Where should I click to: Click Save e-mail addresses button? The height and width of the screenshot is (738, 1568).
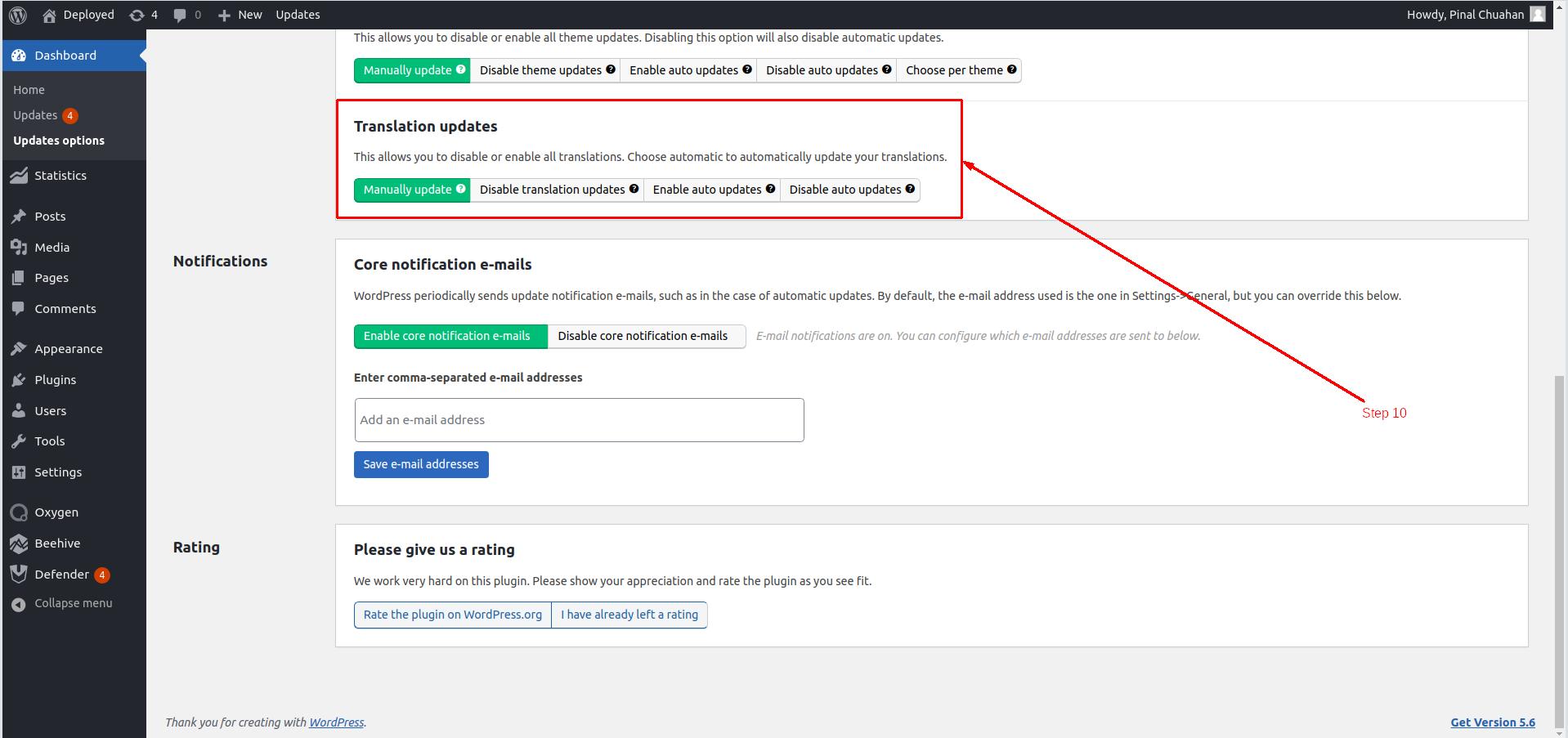pos(421,464)
